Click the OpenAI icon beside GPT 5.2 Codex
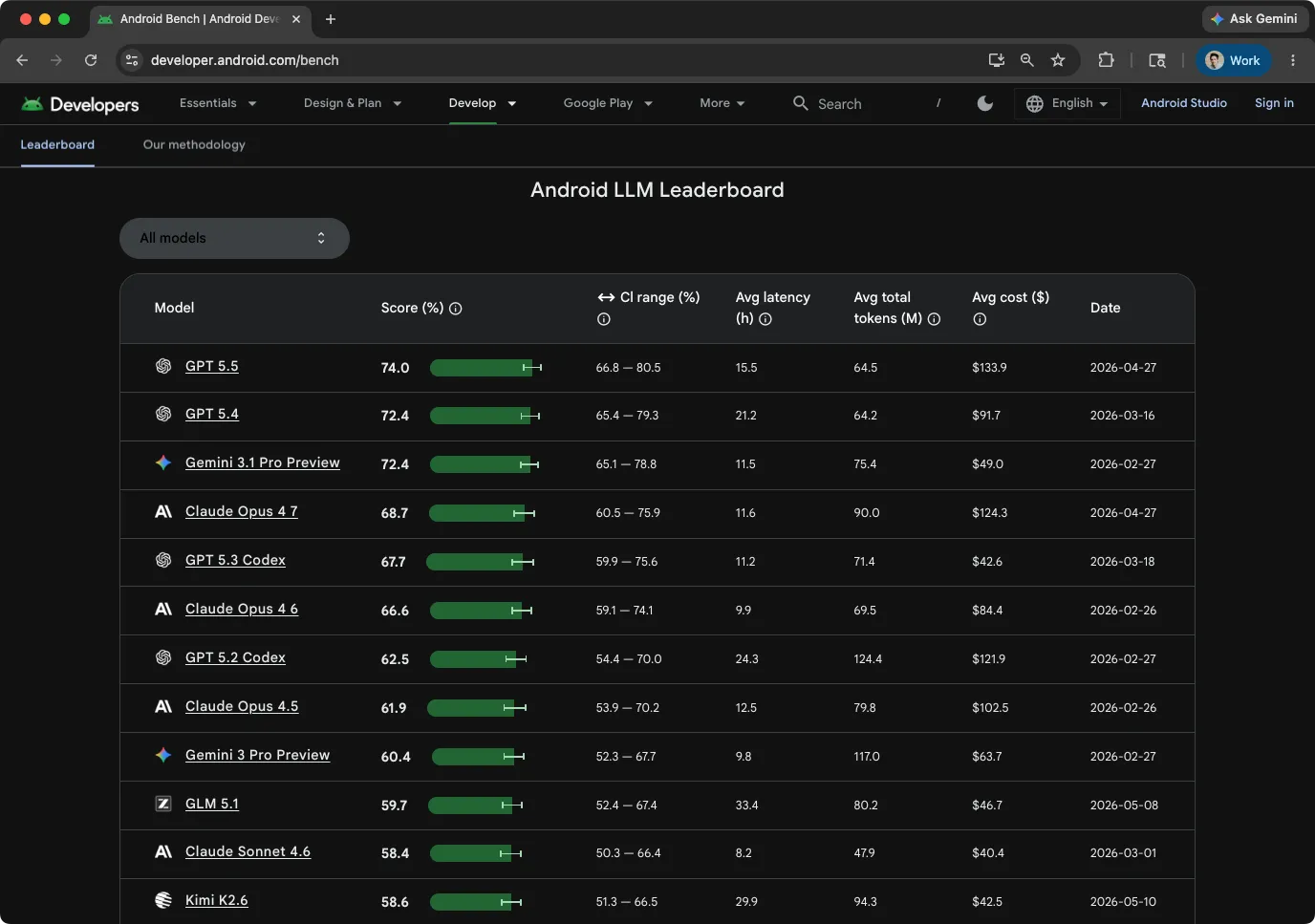The width and height of the screenshot is (1315, 924). [163, 657]
